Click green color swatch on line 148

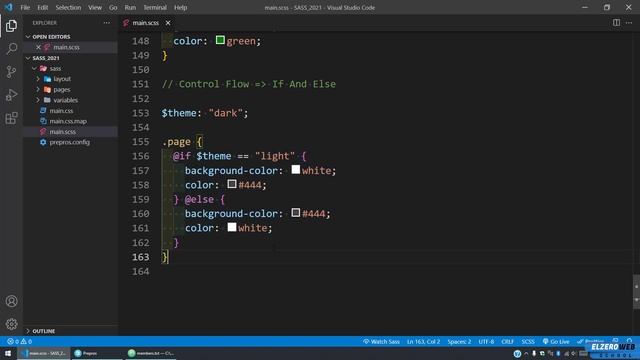[x=220, y=40]
